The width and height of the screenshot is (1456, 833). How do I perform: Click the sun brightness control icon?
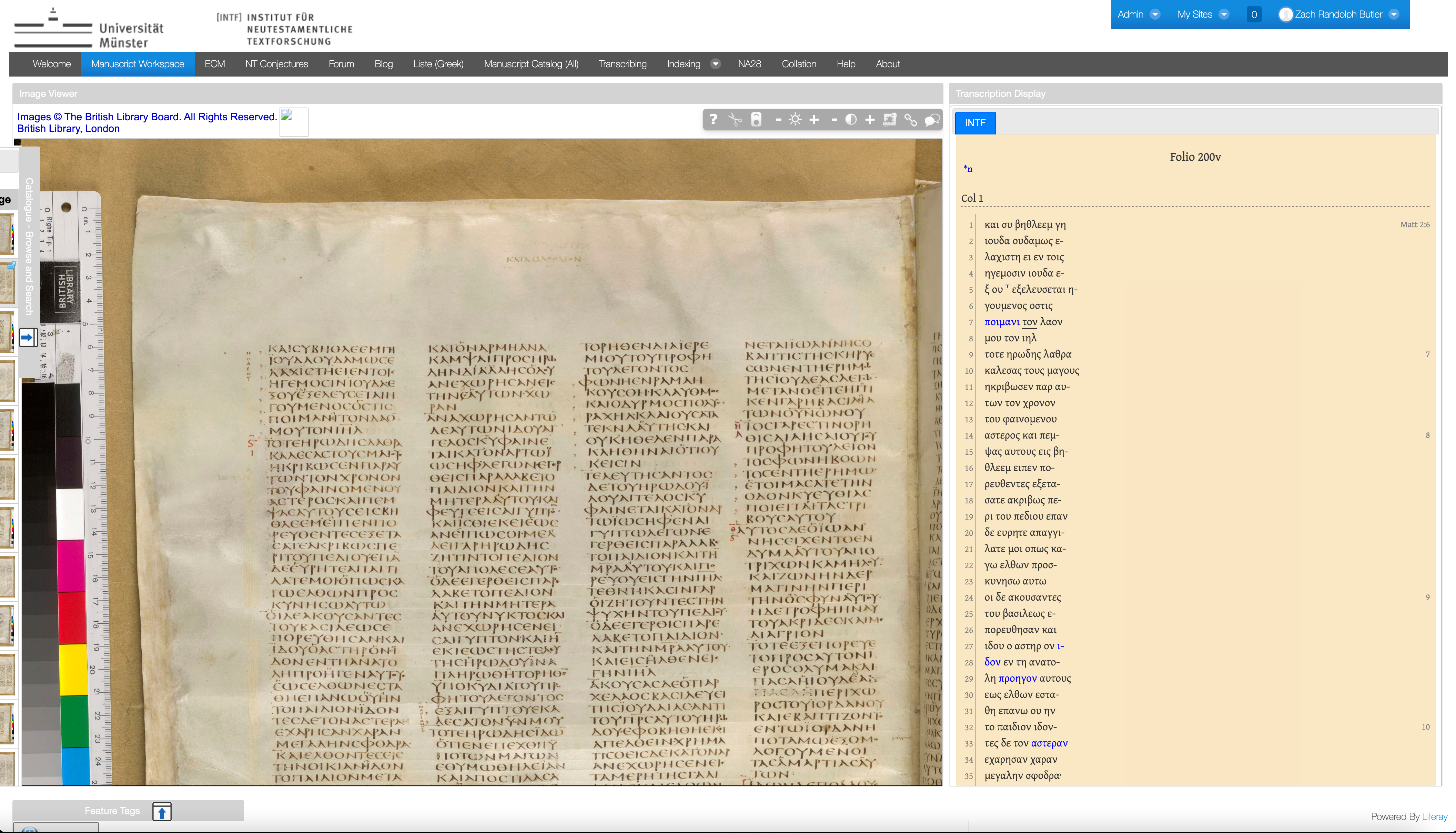point(795,120)
